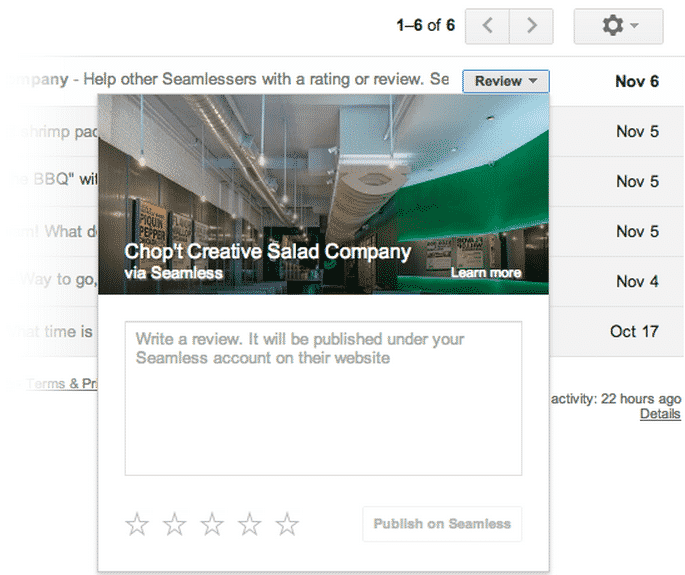Rate three stars in review
The width and height of the screenshot is (685, 575).
(x=212, y=524)
